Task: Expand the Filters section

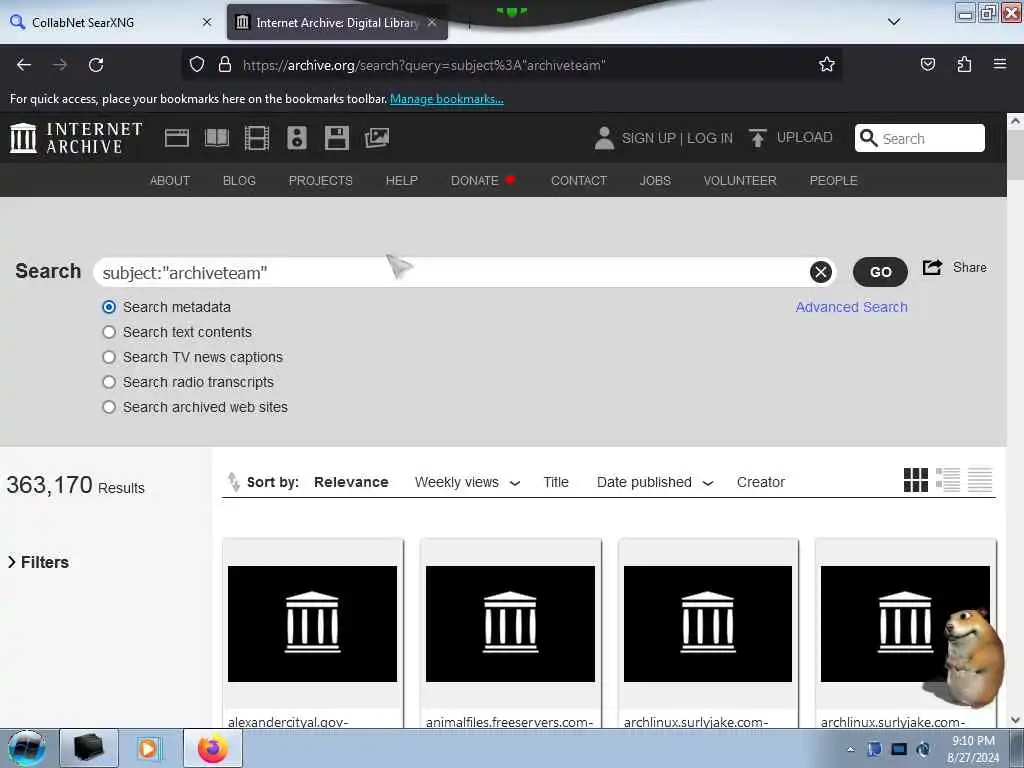Action: [39, 562]
